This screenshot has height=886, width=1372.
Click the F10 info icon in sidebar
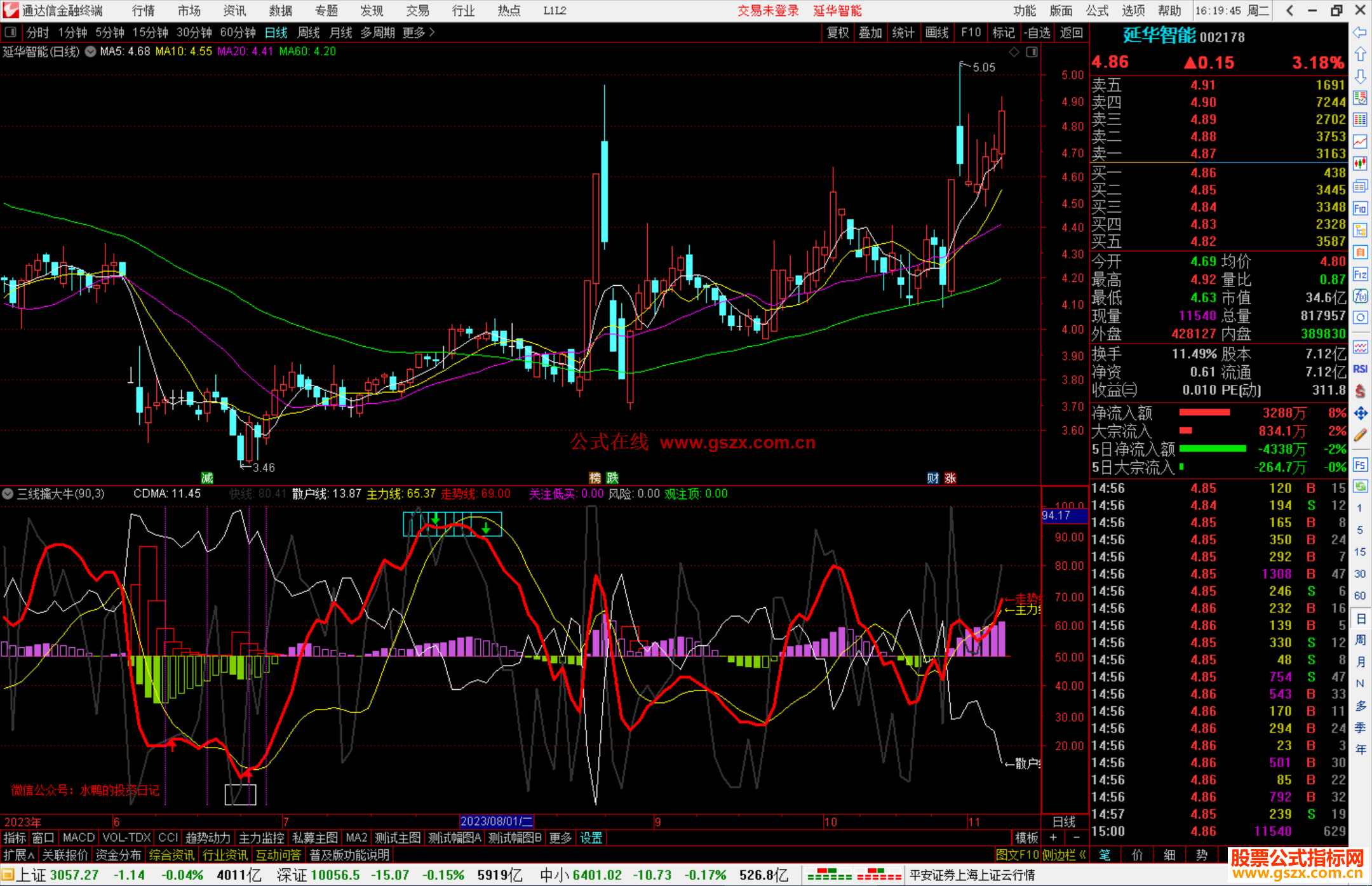click(x=1360, y=208)
